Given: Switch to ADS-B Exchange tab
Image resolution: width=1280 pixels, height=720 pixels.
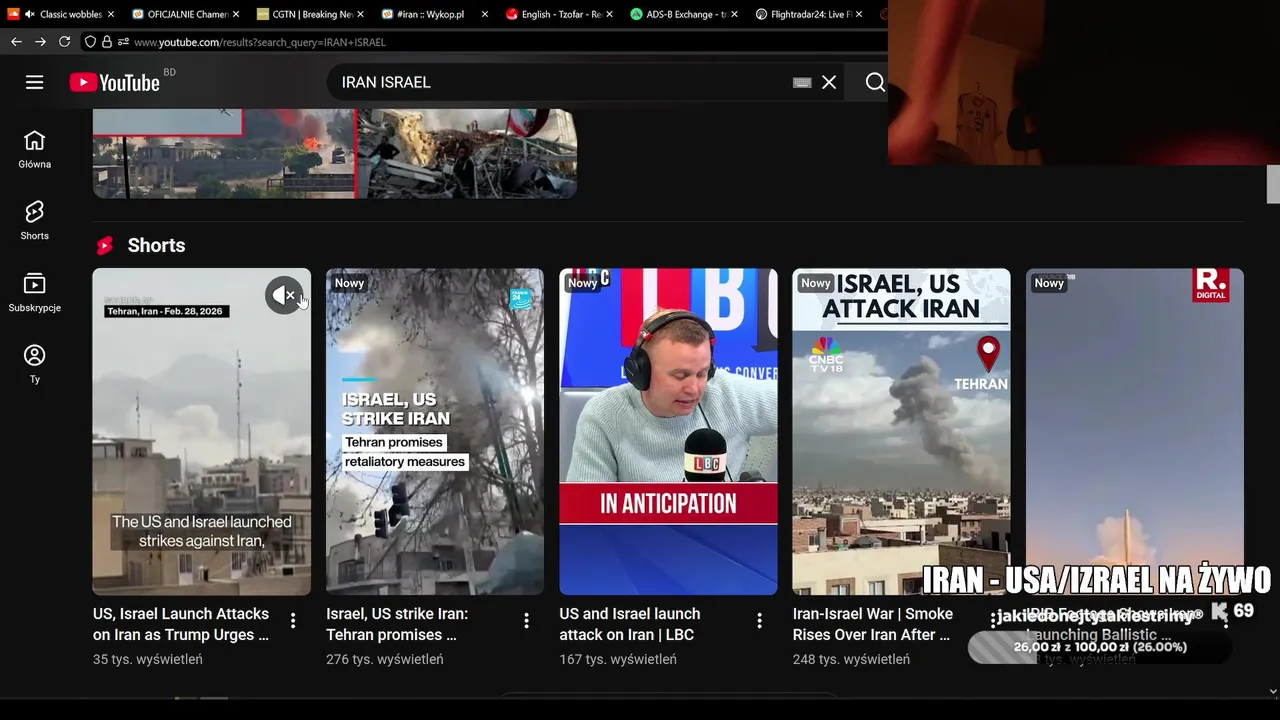Looking at the screenshot, I should pyautogui.click(x=684, y=14).
